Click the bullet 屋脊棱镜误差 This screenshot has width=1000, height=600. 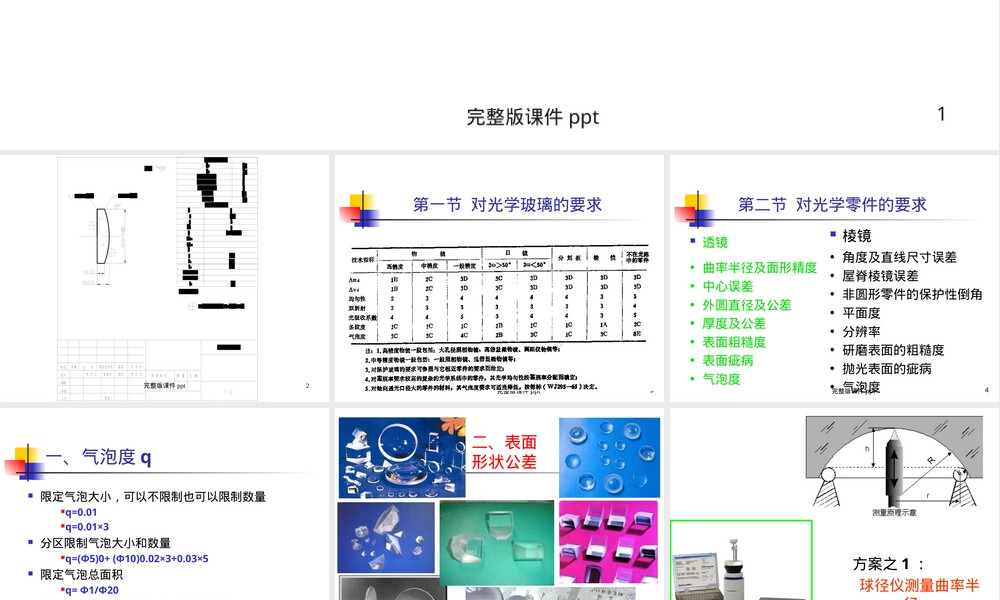pos(880,275)
